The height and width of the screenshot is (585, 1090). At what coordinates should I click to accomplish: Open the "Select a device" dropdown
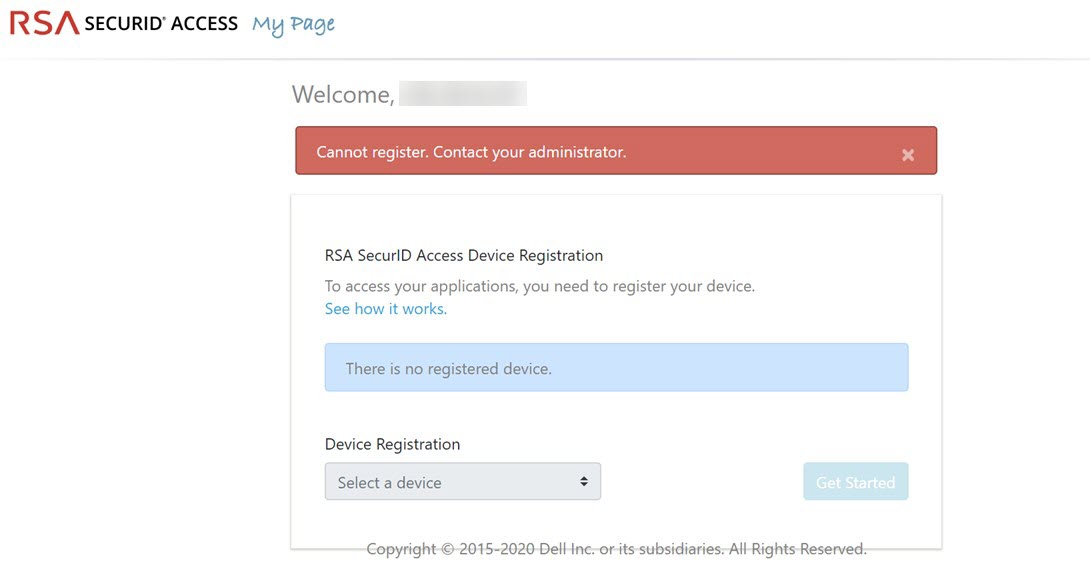(x=462, y=482)
